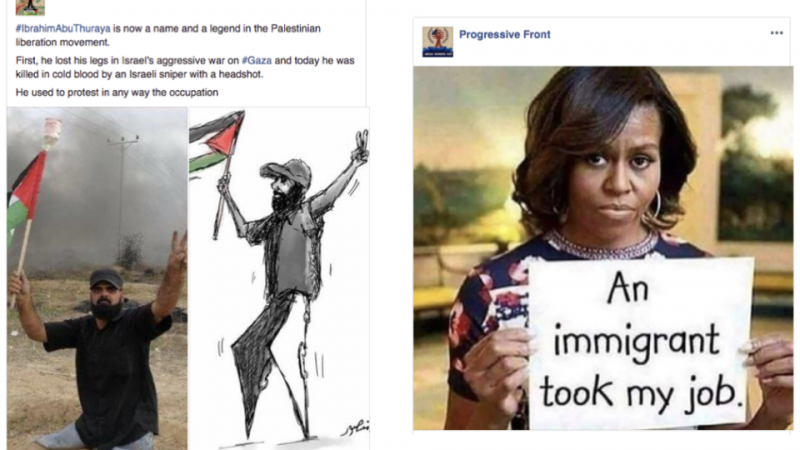
Task: Open the Michelle Obama meme image
Action: 603,248
